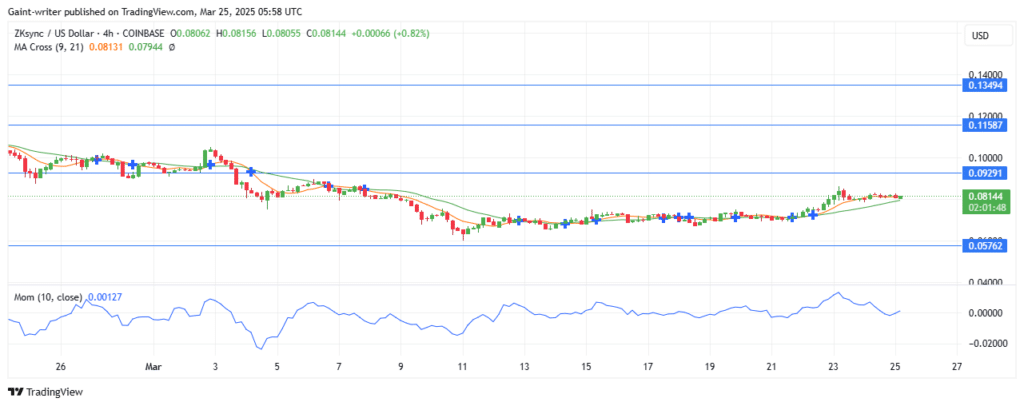Screen dimensions: 1024x406
Task: Click the close price C0.08144 in header
Action: click(328, 33)
